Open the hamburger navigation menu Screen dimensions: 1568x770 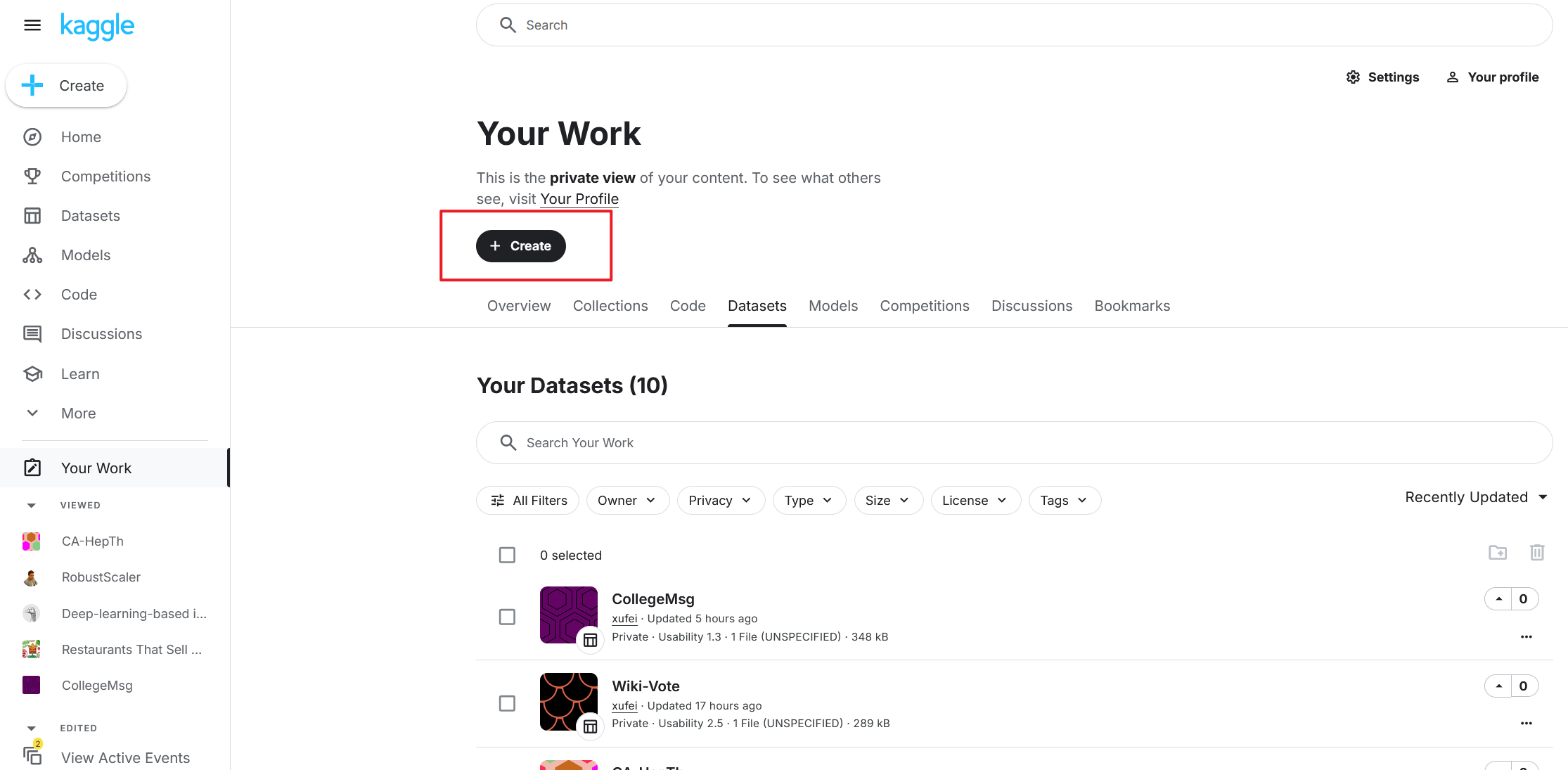click(32, 25)
